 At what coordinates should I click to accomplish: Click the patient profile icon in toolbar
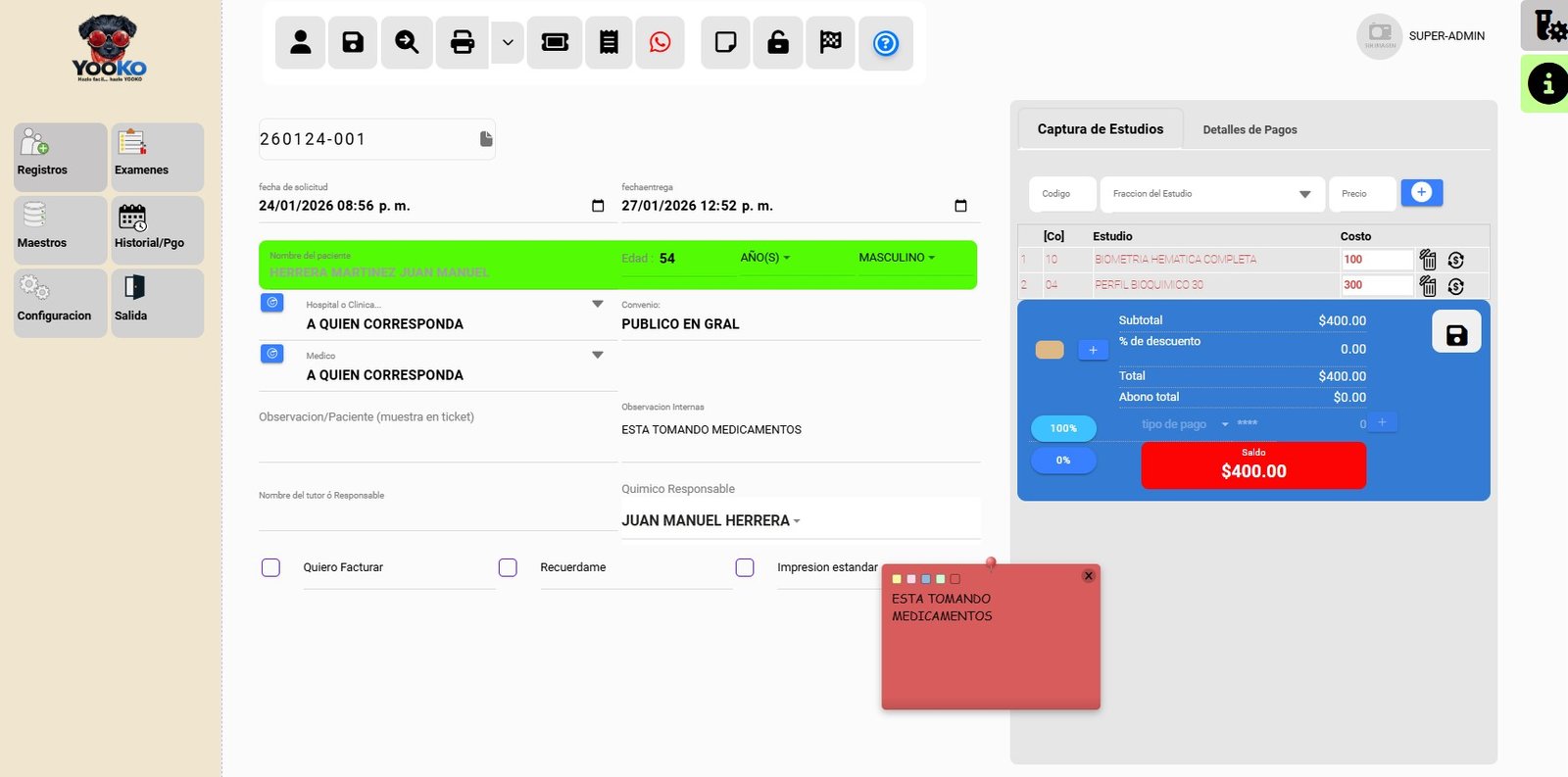click(x=300, y=42)
